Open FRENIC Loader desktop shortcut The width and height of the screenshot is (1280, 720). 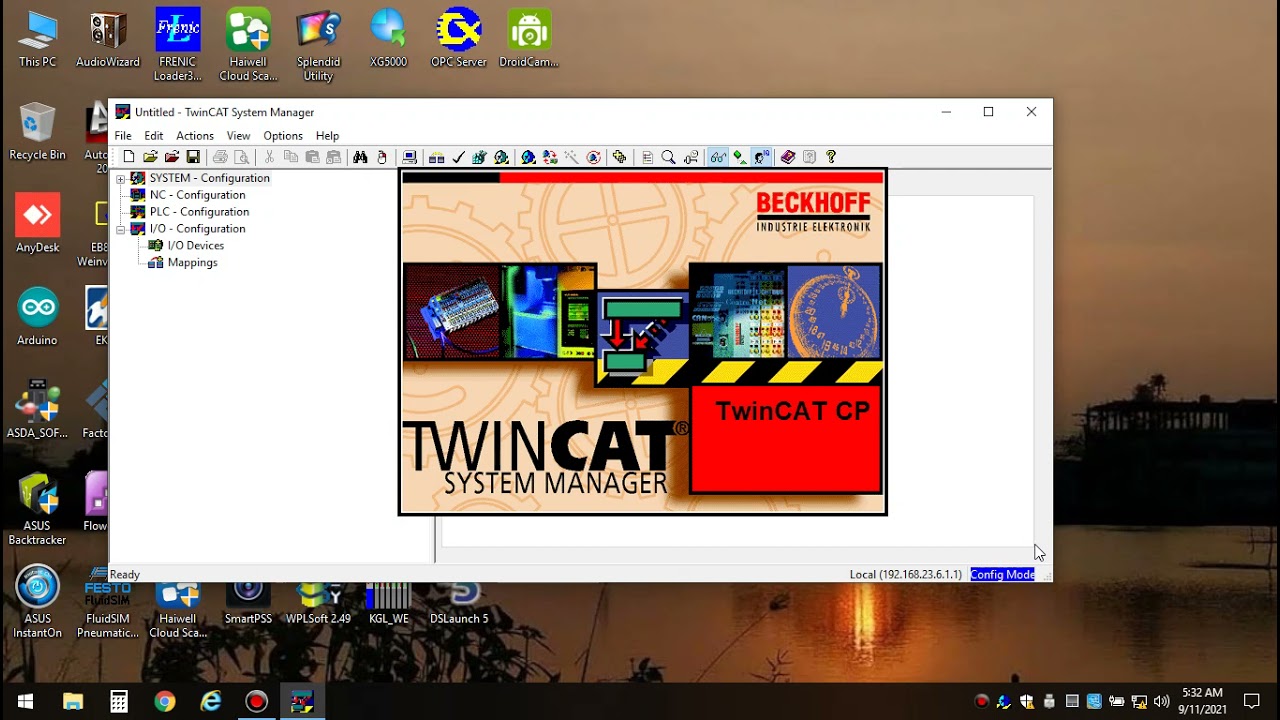point(178,45)
